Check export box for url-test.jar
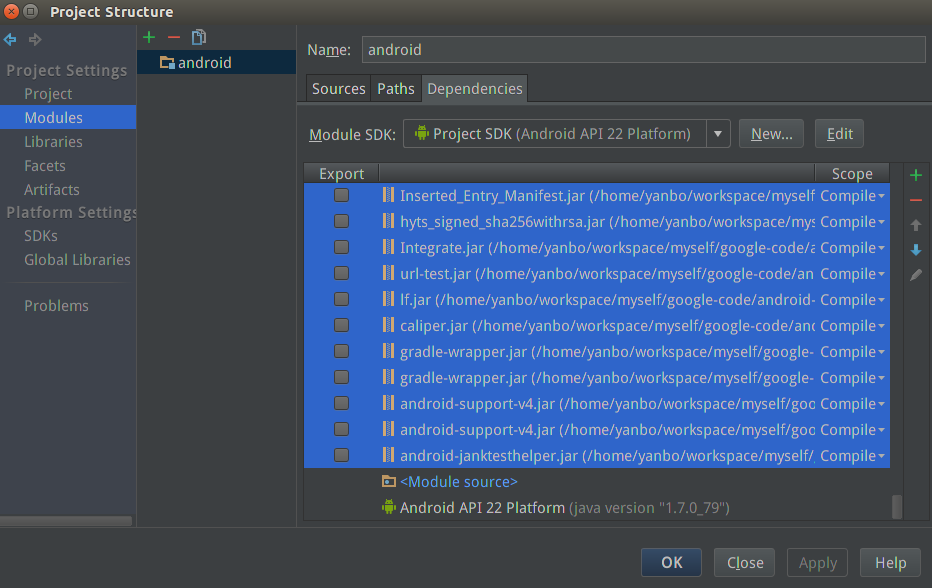Viewport: 932px width, 588px height. (341, 273)
